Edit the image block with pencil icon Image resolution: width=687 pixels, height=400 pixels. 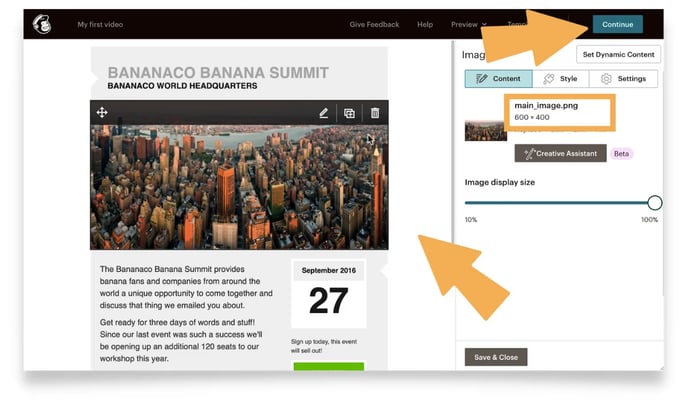[x=323, y=113]
